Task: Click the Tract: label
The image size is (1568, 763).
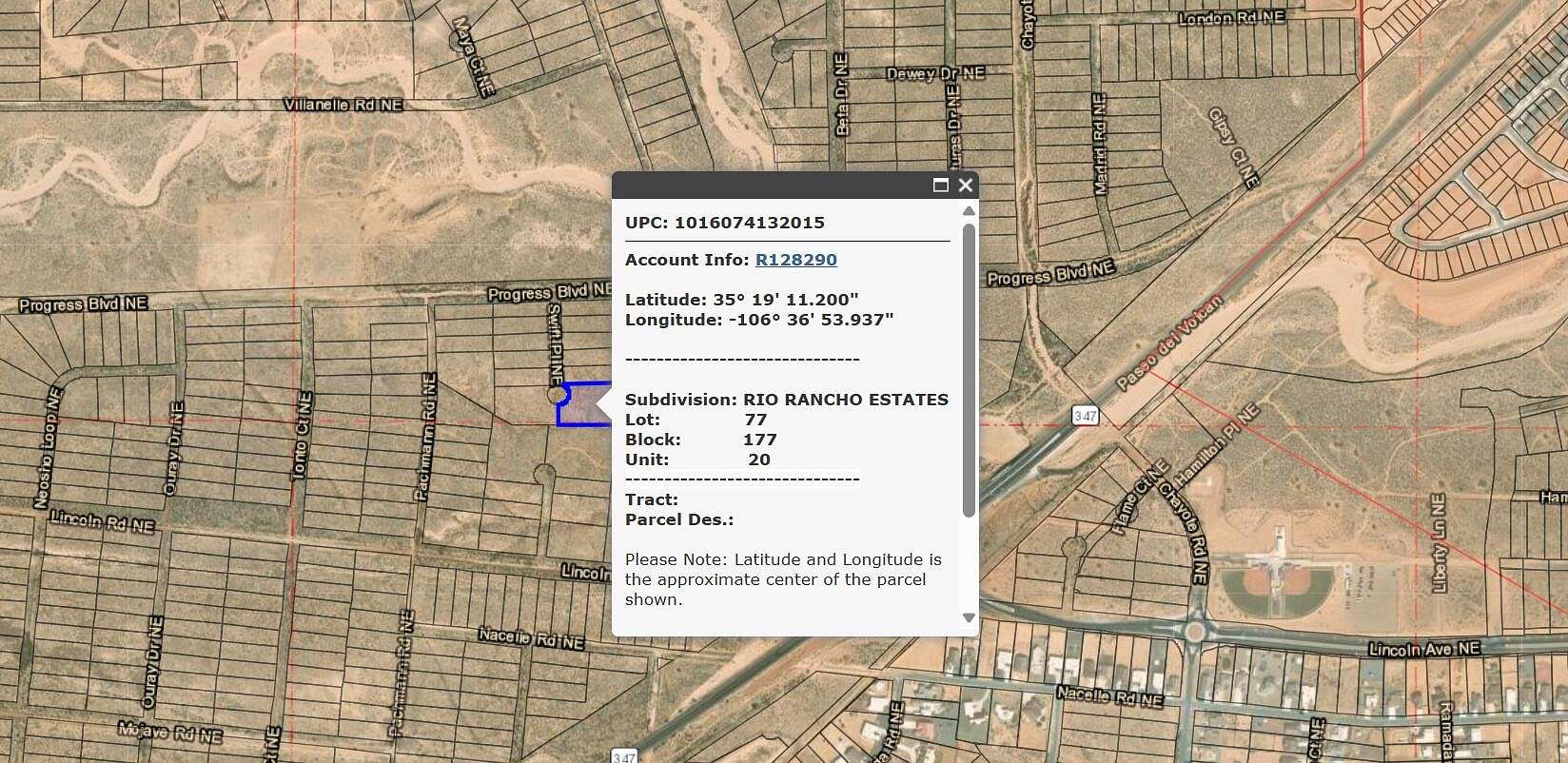Action: coord(652,499)
